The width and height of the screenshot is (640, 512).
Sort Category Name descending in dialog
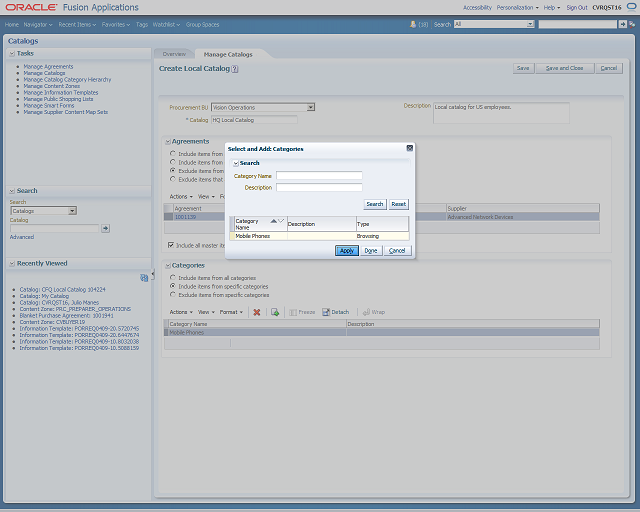tap(281, 221)
